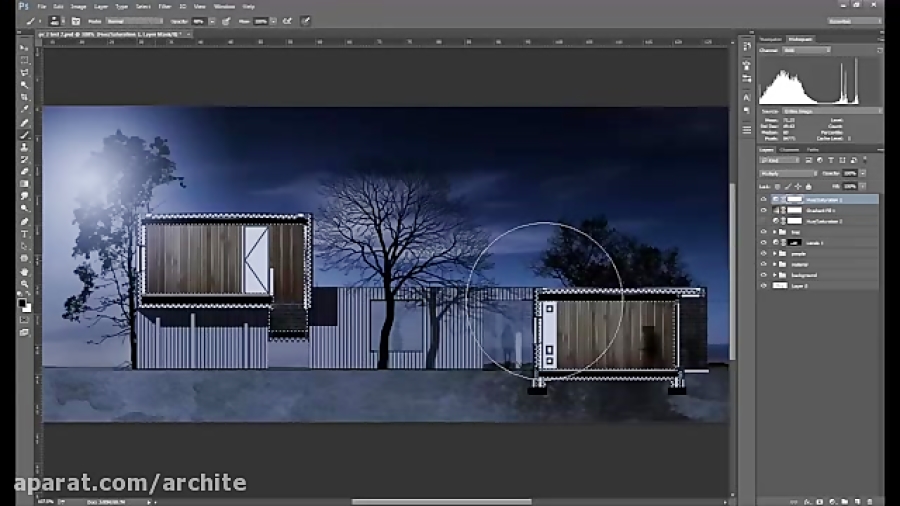Select the Crop tool
Screen dimensions: 900x506
(x=24, y=97)
